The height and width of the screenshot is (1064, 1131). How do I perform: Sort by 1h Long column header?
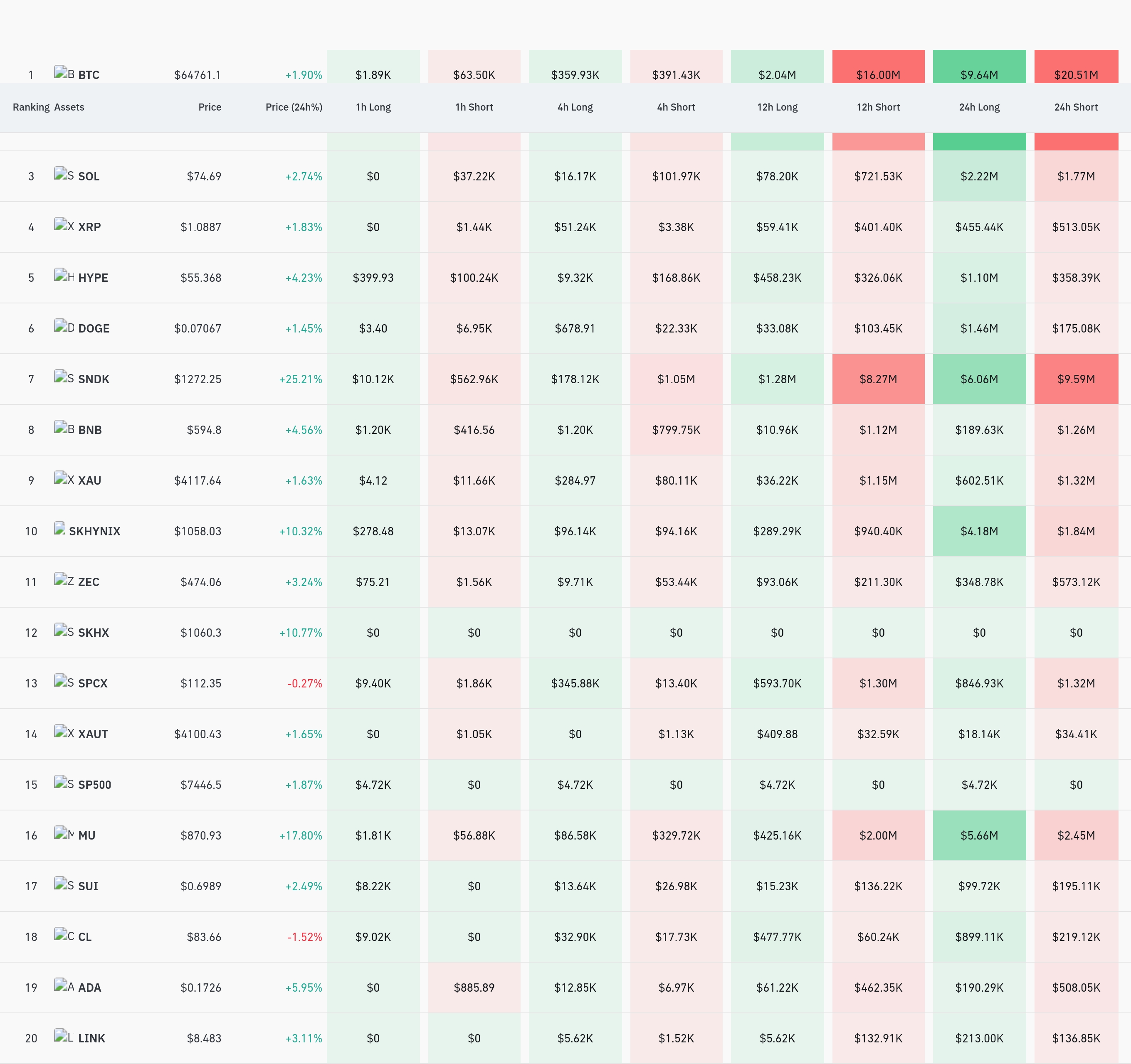tap(373, 107)
